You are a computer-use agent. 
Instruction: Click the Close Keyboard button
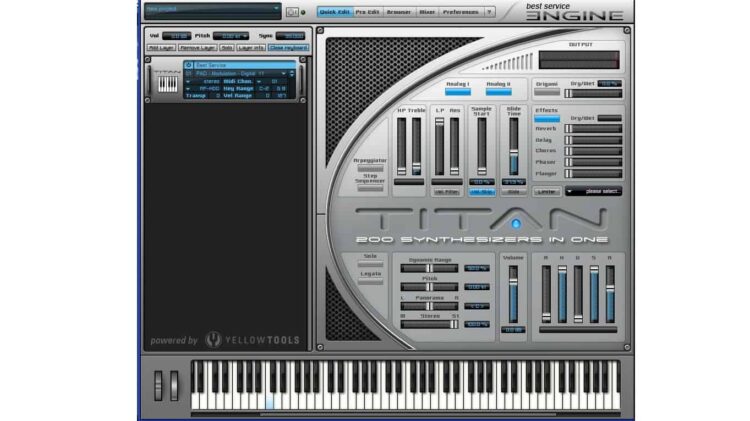288,48
